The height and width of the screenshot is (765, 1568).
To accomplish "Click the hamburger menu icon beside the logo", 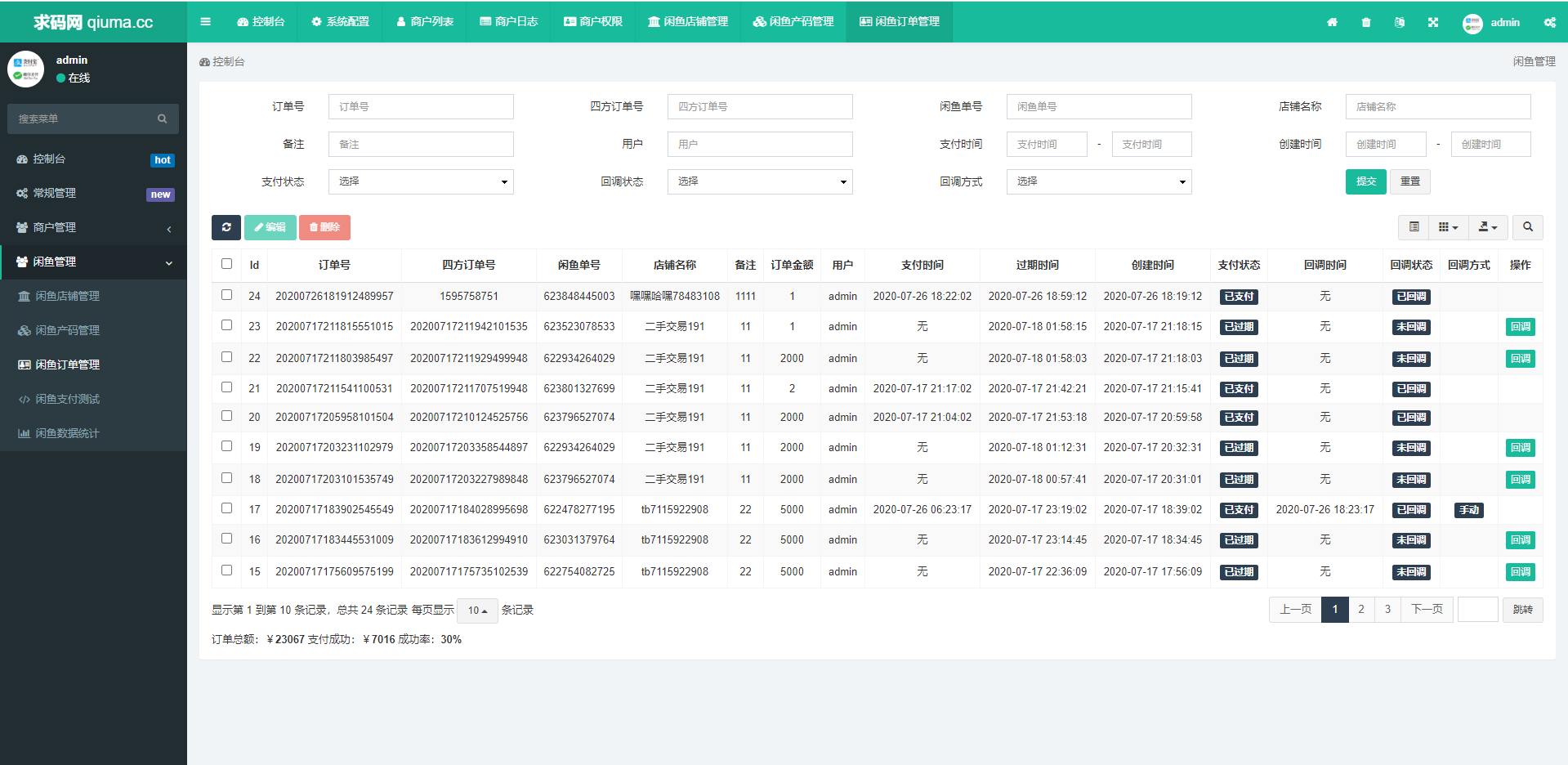I will click(x=205, y=22).
